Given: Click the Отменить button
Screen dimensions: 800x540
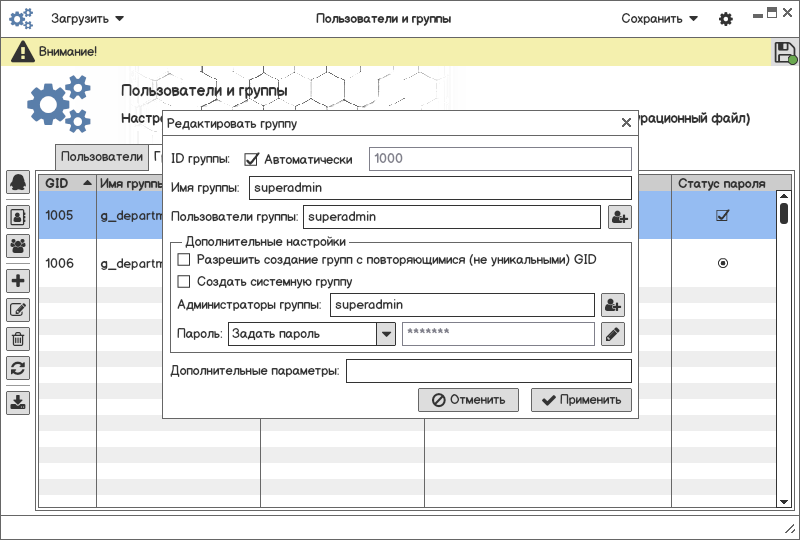Looking at the screenshot, I should [x=468, y=400].
